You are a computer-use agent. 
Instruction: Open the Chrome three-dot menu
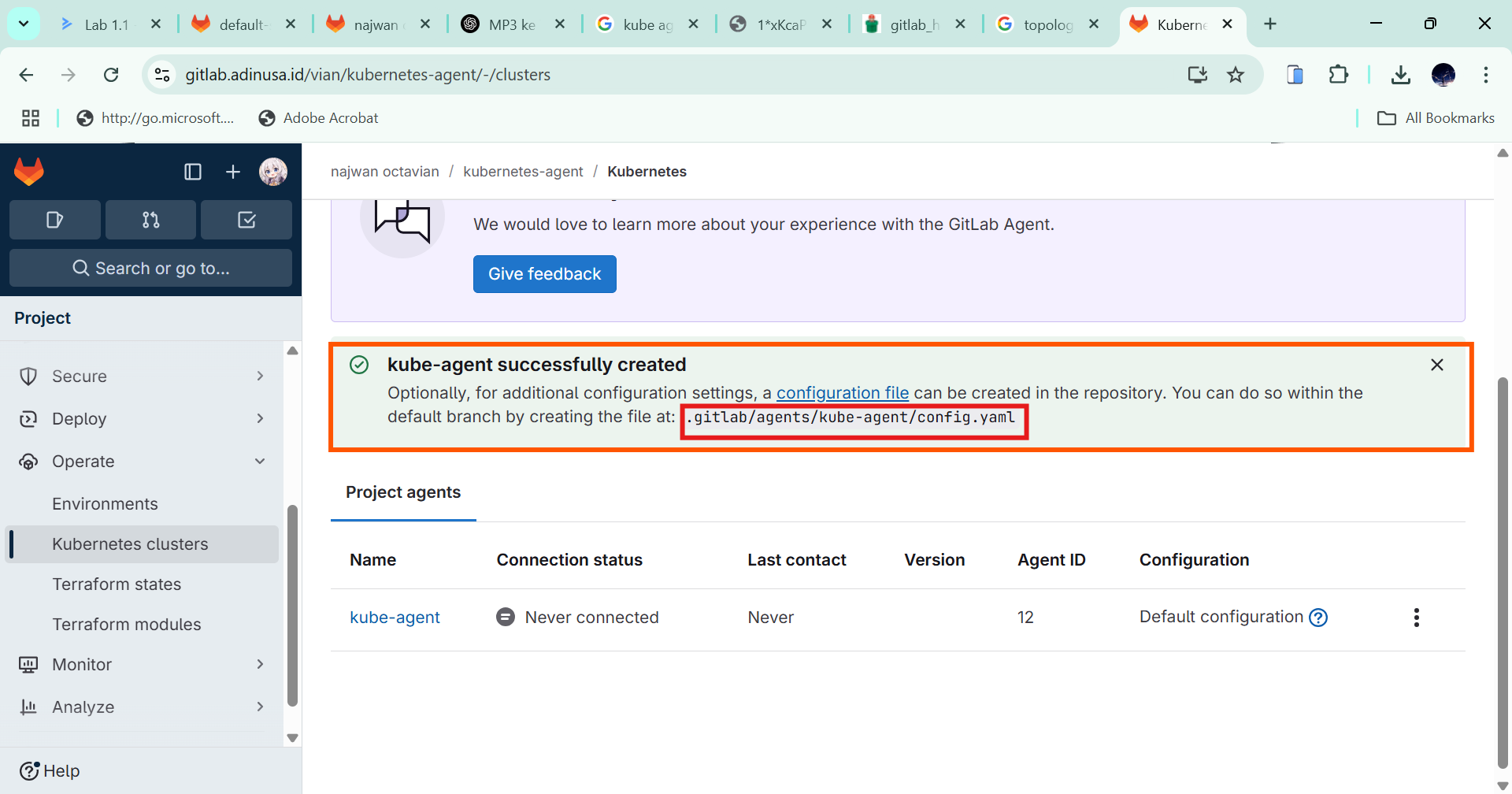tap(1486, 75)
